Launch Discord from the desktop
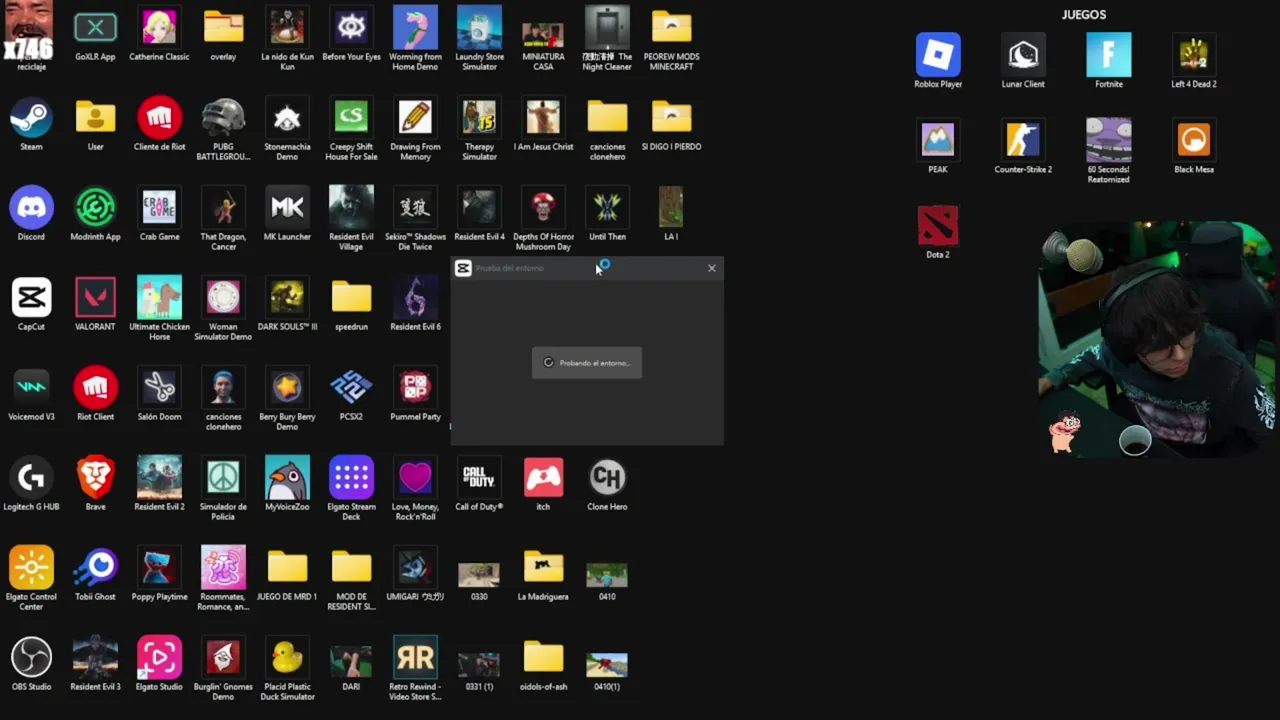This screenshot has width=1280, height=720. click(31, 208)
